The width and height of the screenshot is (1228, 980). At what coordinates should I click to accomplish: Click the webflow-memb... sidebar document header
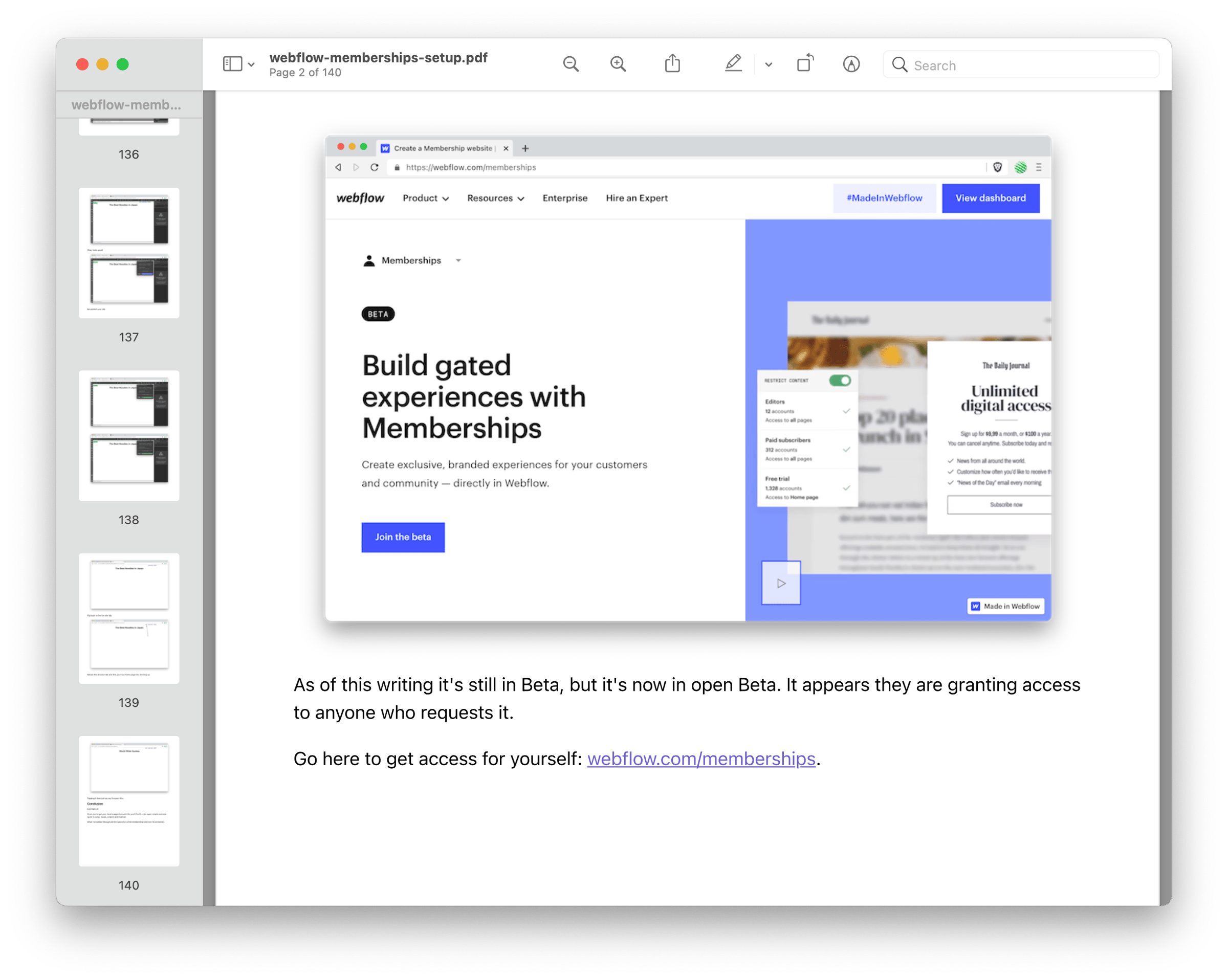coord(126,104)
